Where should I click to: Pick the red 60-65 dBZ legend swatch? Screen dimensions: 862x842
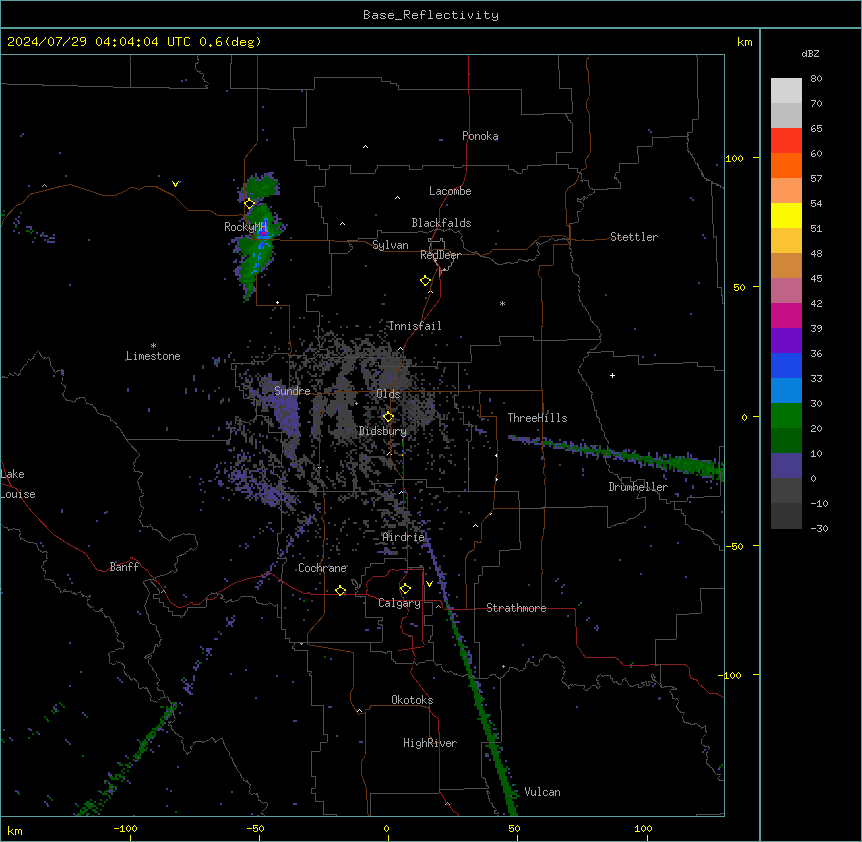[x=786, y=141]
